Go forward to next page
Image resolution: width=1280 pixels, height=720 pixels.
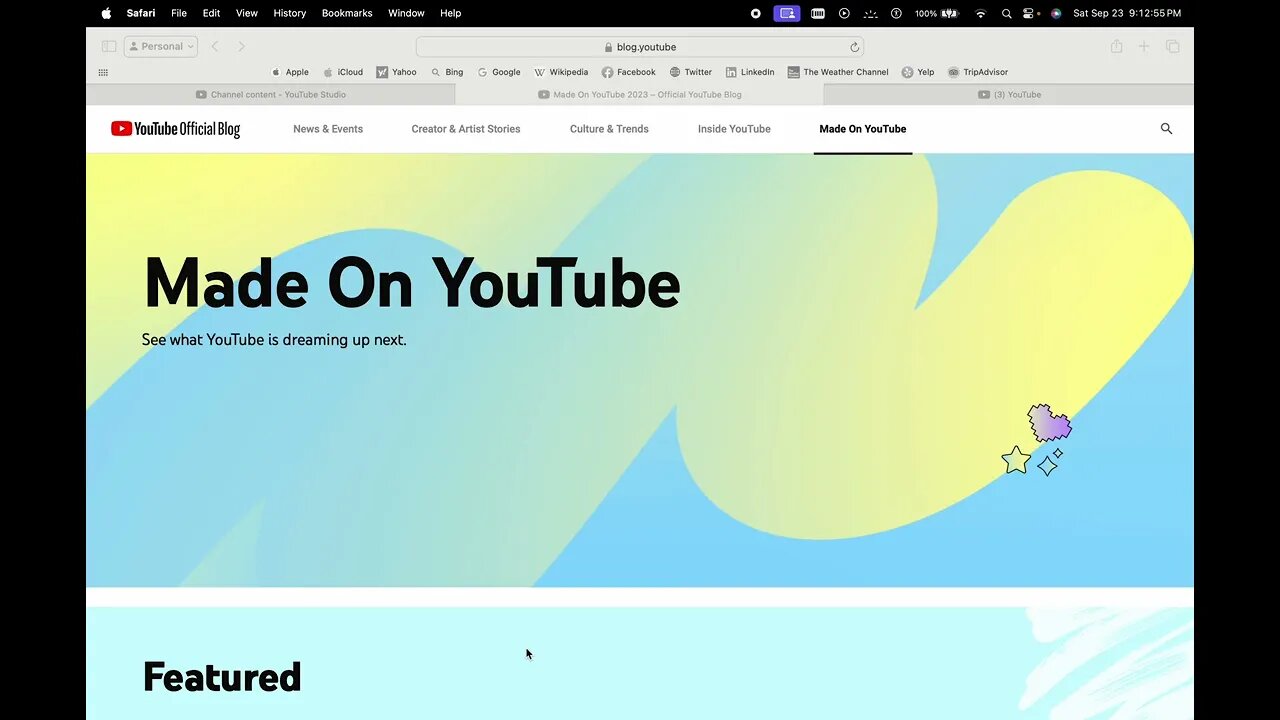tap(241, 46)
